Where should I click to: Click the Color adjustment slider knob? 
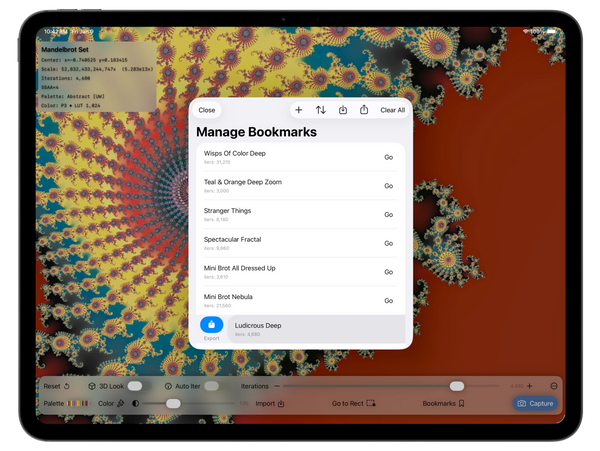click(173, 403)
